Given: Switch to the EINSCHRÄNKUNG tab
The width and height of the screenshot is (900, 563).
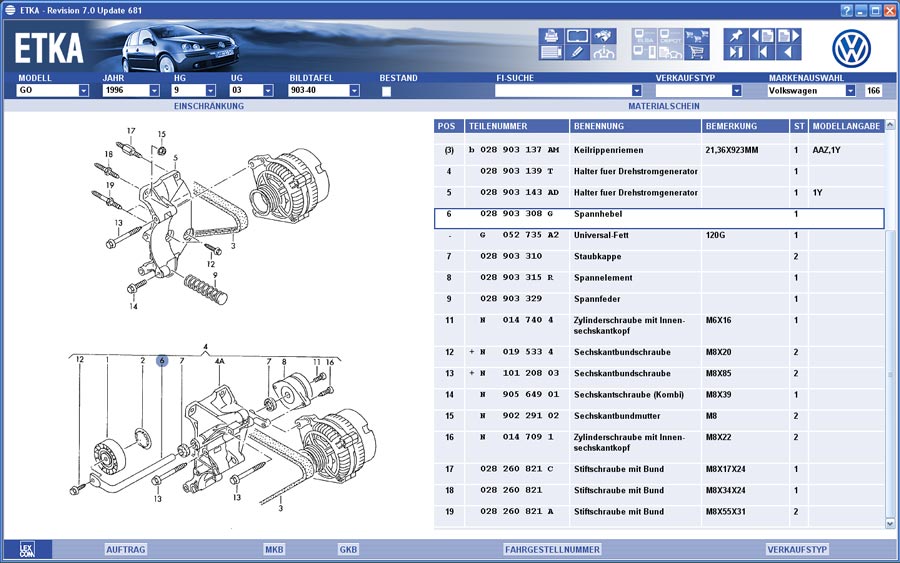Looking at the screenshot, I should pos(208,106).
